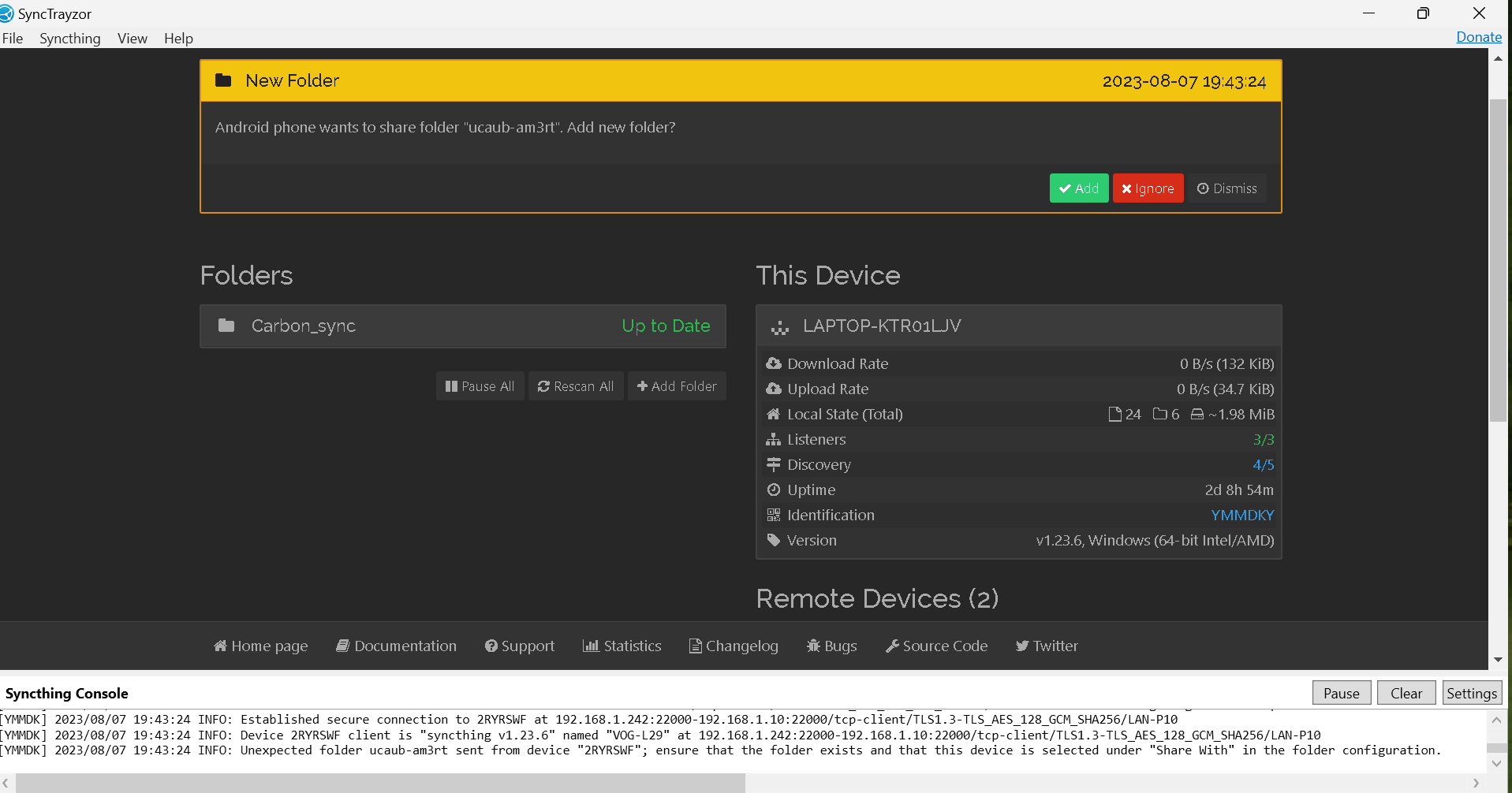
Task: Click the SyncTrayzor logo in the title bar
Action: (6, 13)
